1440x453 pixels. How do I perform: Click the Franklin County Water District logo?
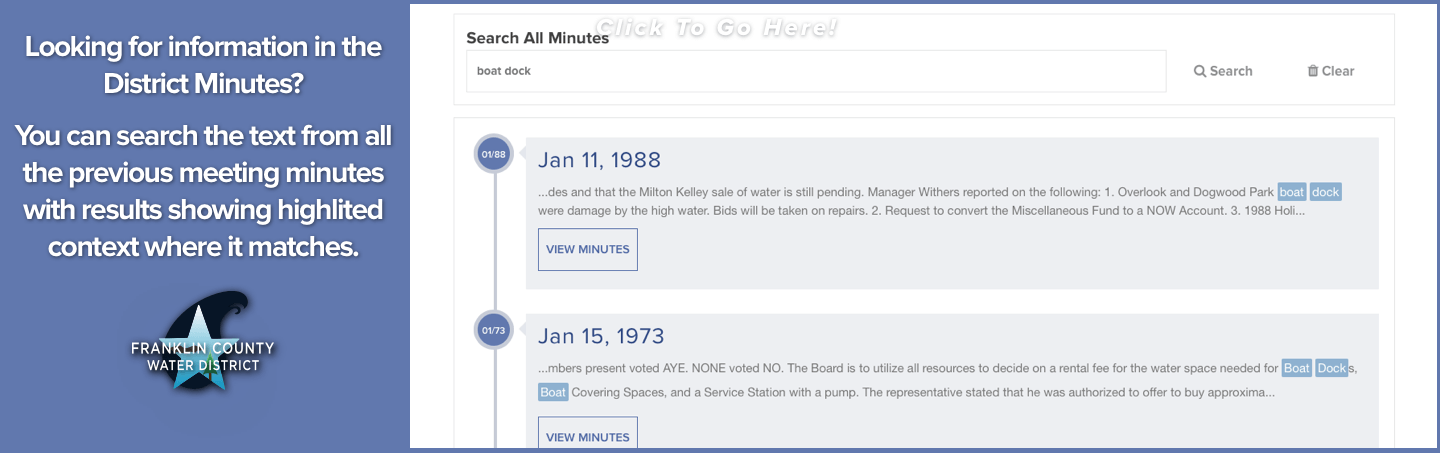203,342
